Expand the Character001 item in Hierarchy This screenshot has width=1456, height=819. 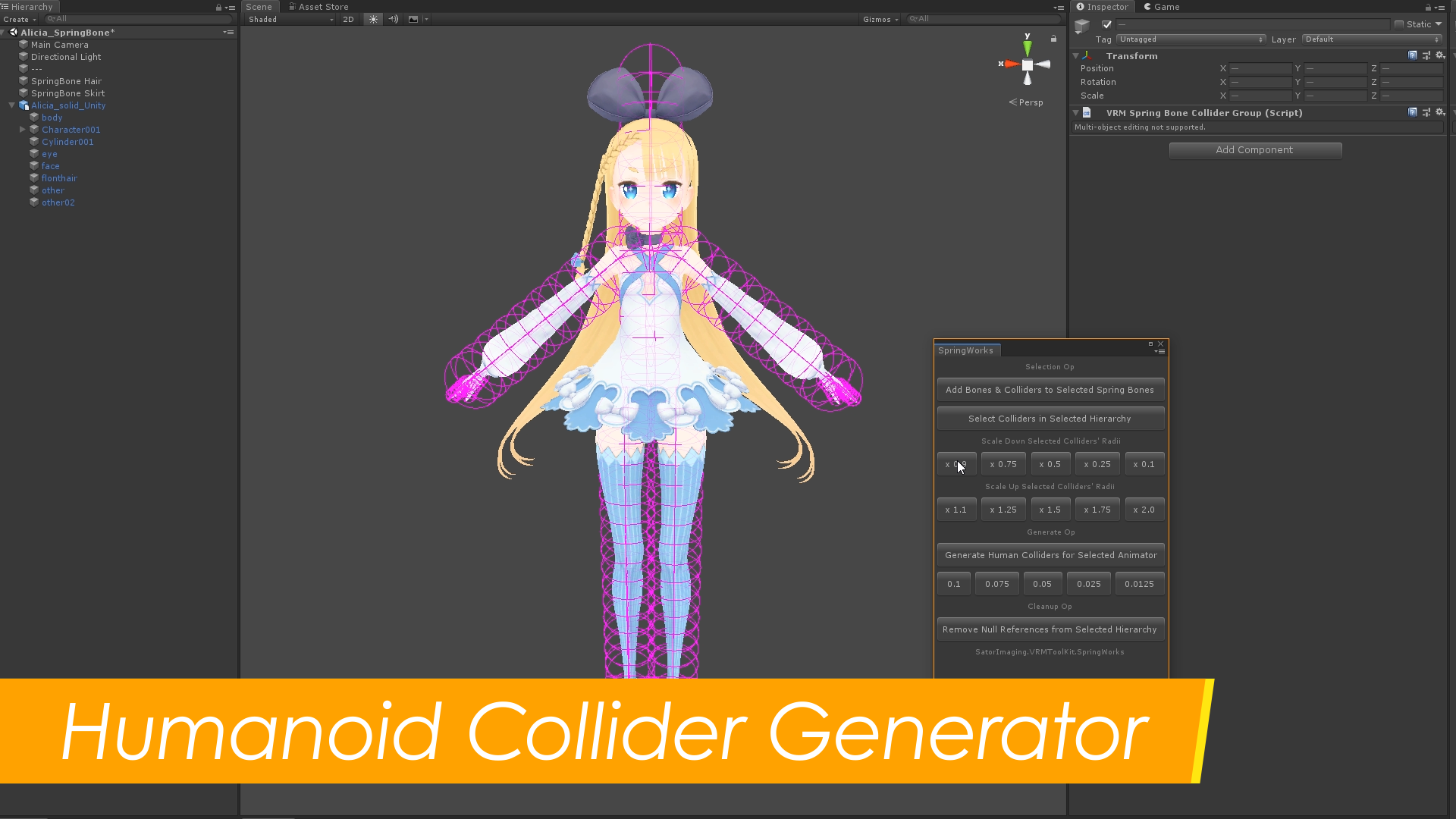click(x=24, y=129)
